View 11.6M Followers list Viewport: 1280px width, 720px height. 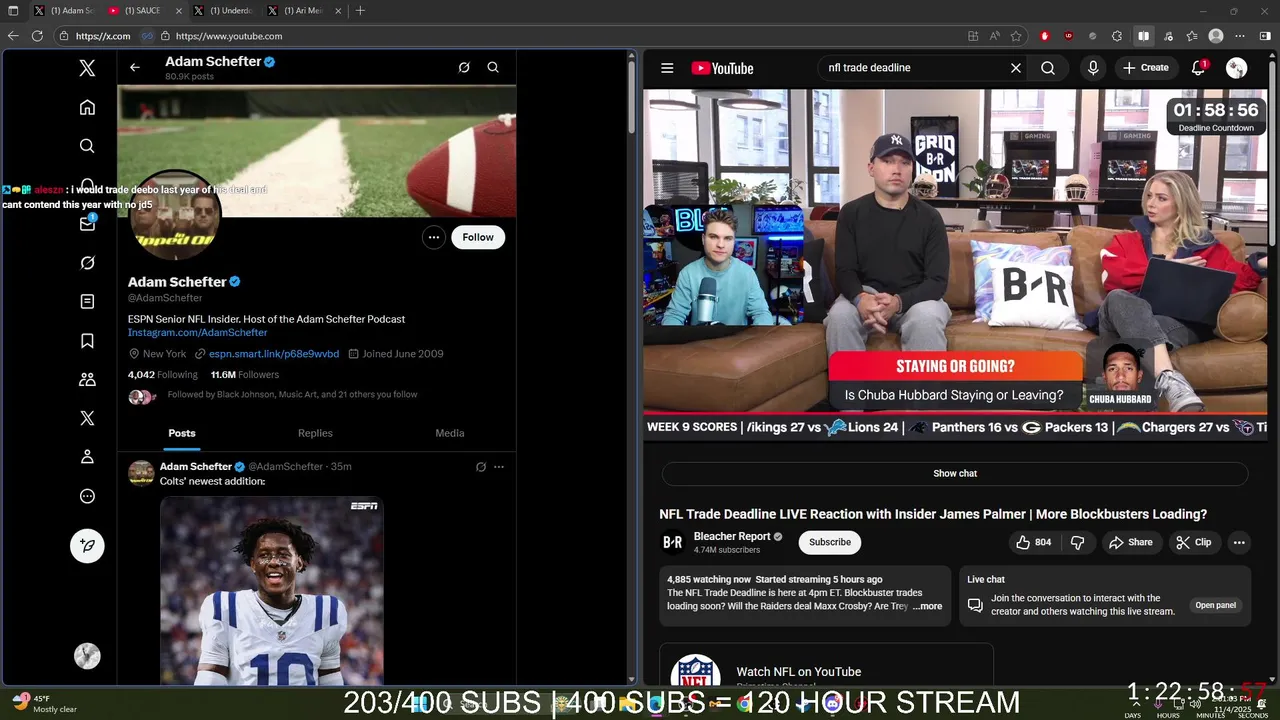click(x=245, y=375)
